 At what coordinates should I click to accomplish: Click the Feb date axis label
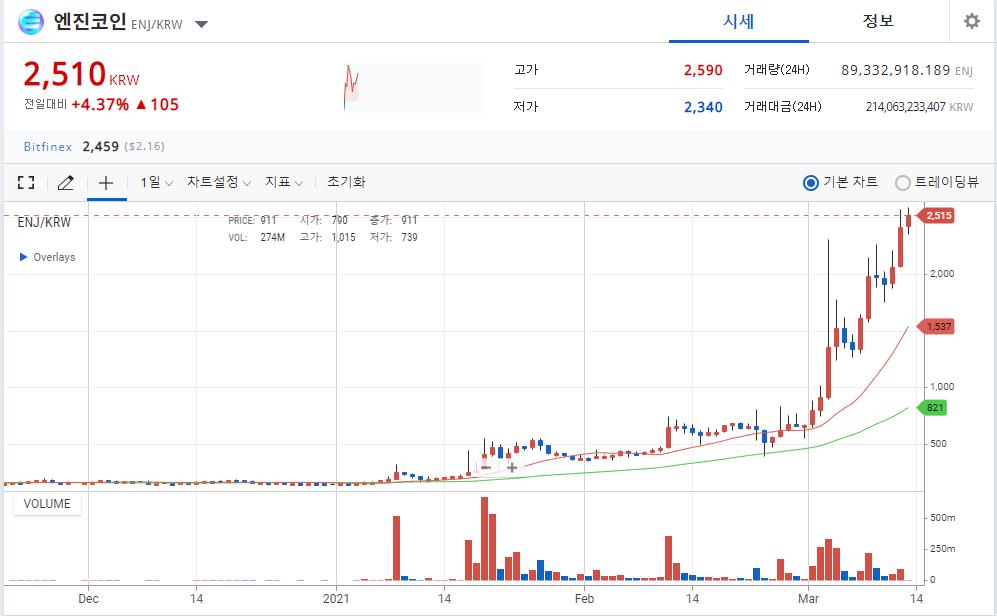(584, 599)
